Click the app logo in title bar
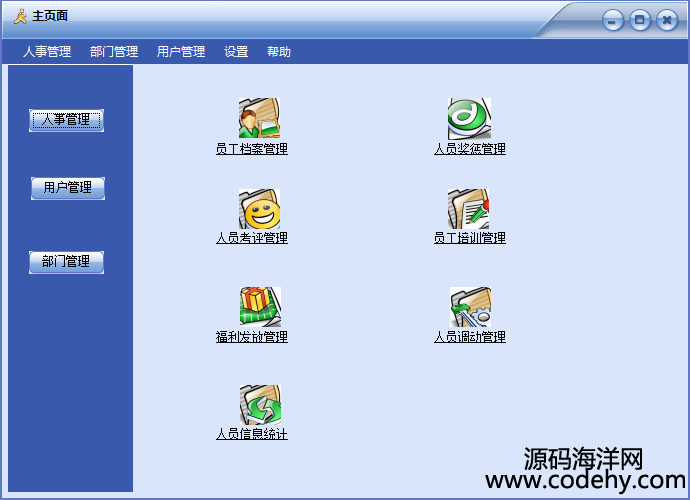This screenshot has width=690, height=500. 20,16
